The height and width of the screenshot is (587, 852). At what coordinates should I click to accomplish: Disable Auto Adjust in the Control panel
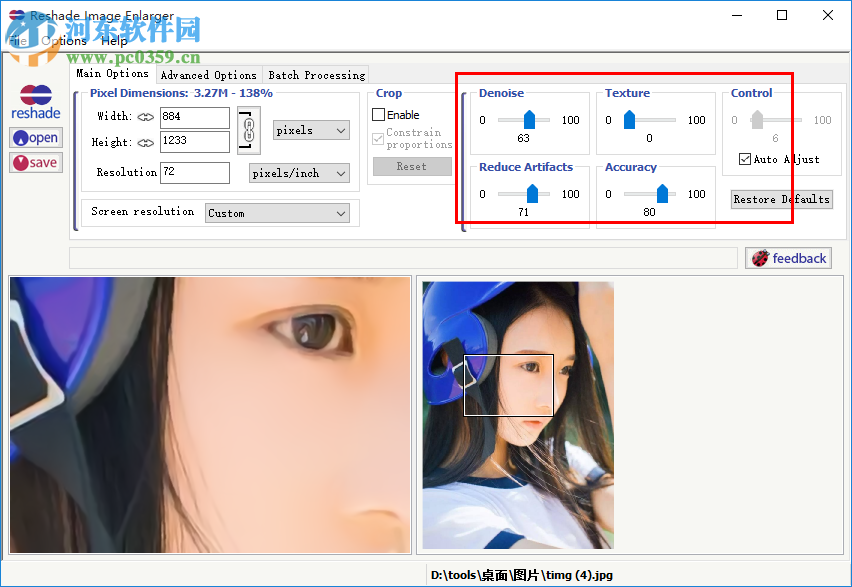coord(744,157)
